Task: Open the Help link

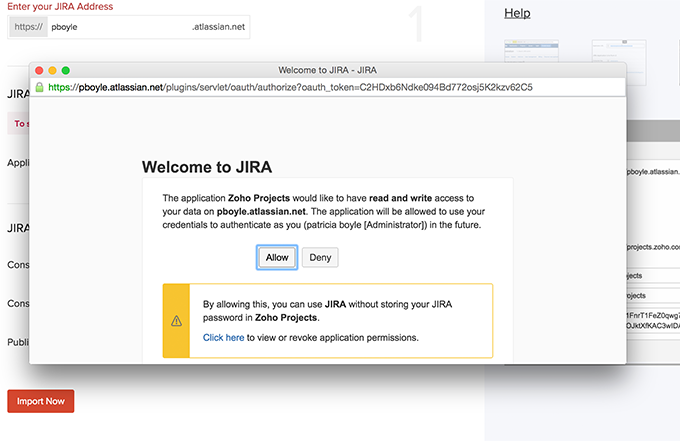Action: tap(517, 13)
